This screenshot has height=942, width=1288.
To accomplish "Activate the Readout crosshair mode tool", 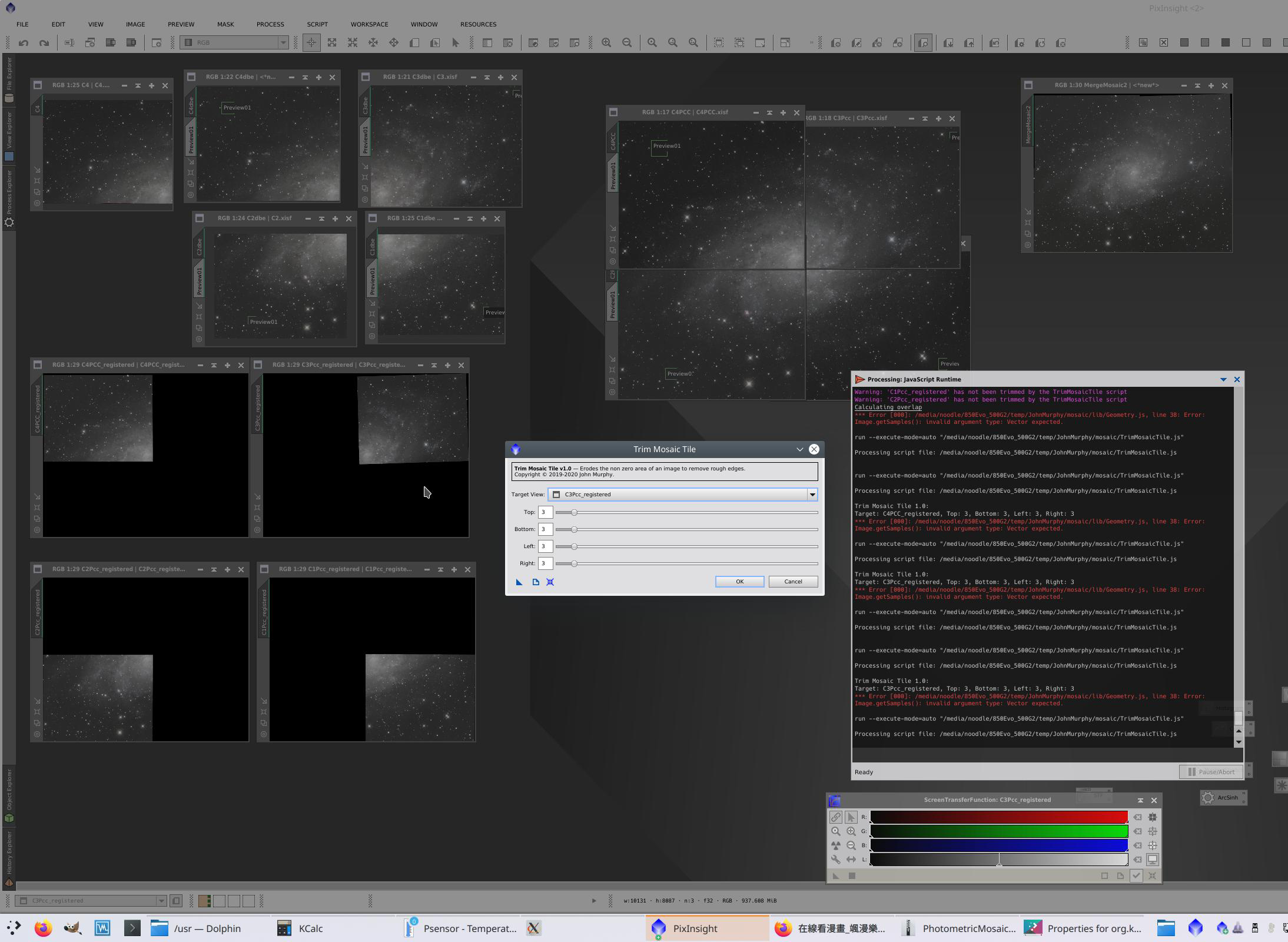I will click(x=311, y=42).
